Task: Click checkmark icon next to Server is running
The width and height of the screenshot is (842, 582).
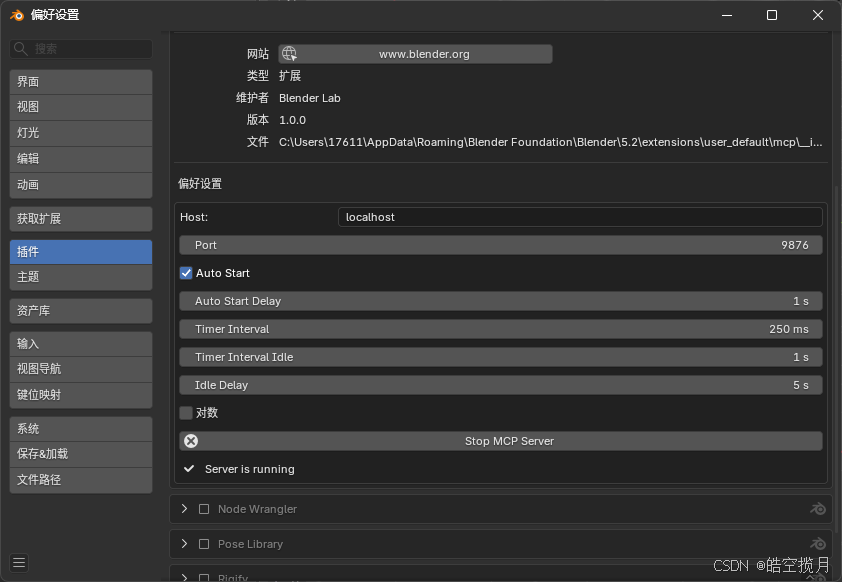Action: click(189, 469)
